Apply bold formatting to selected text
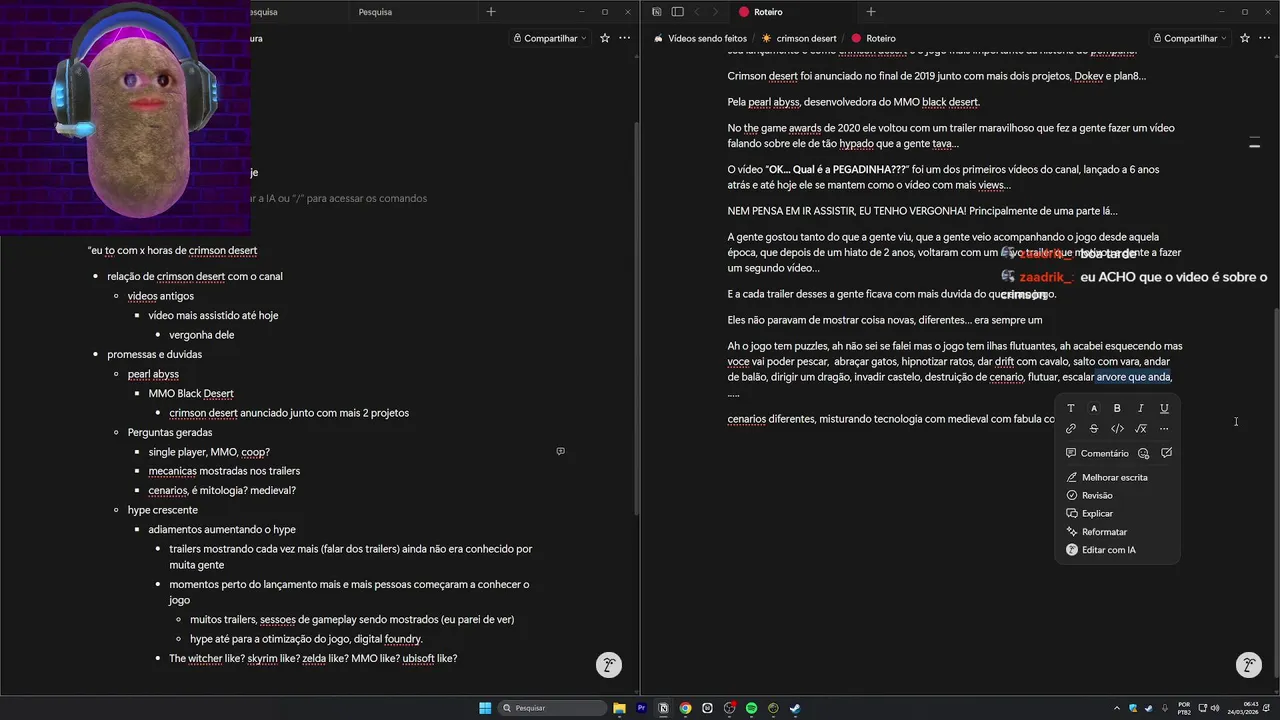 1117,408
